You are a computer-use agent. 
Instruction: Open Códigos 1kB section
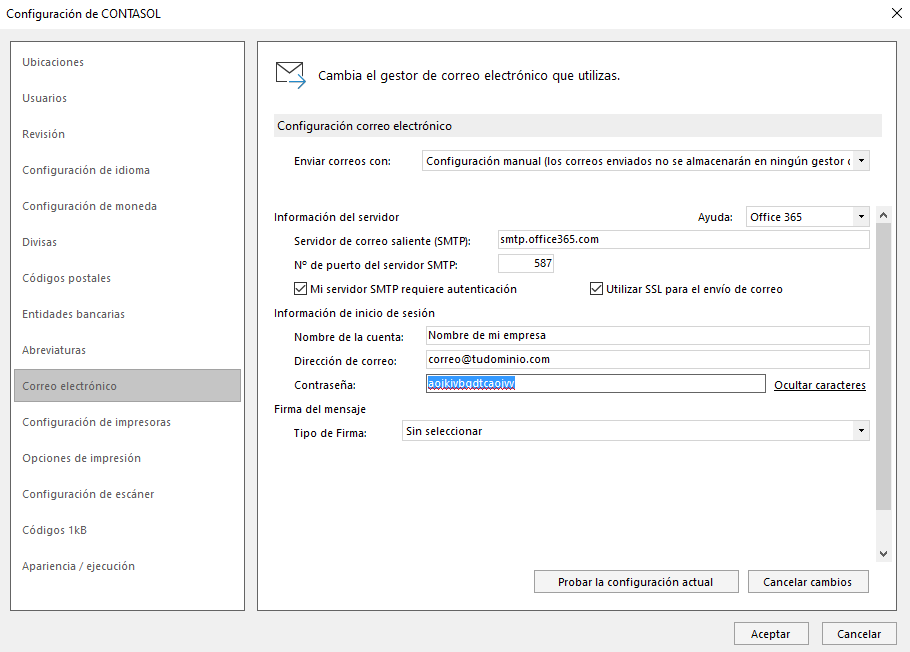tap(55, 530)
